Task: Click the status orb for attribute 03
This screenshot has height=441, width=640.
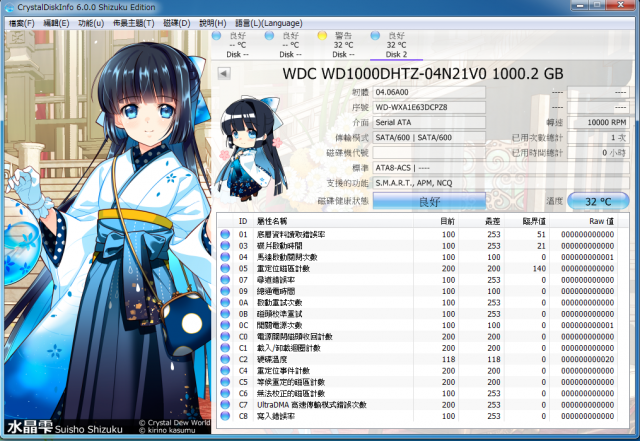Action: pyautogui.click(x=225, y=246)
